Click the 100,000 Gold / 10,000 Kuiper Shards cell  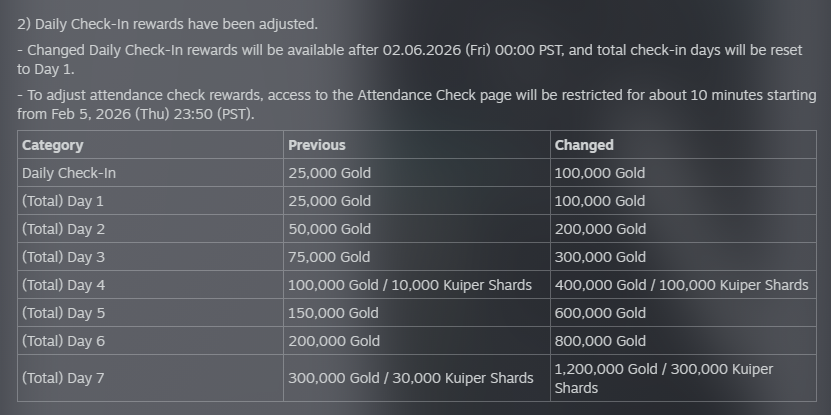point(410,285)
